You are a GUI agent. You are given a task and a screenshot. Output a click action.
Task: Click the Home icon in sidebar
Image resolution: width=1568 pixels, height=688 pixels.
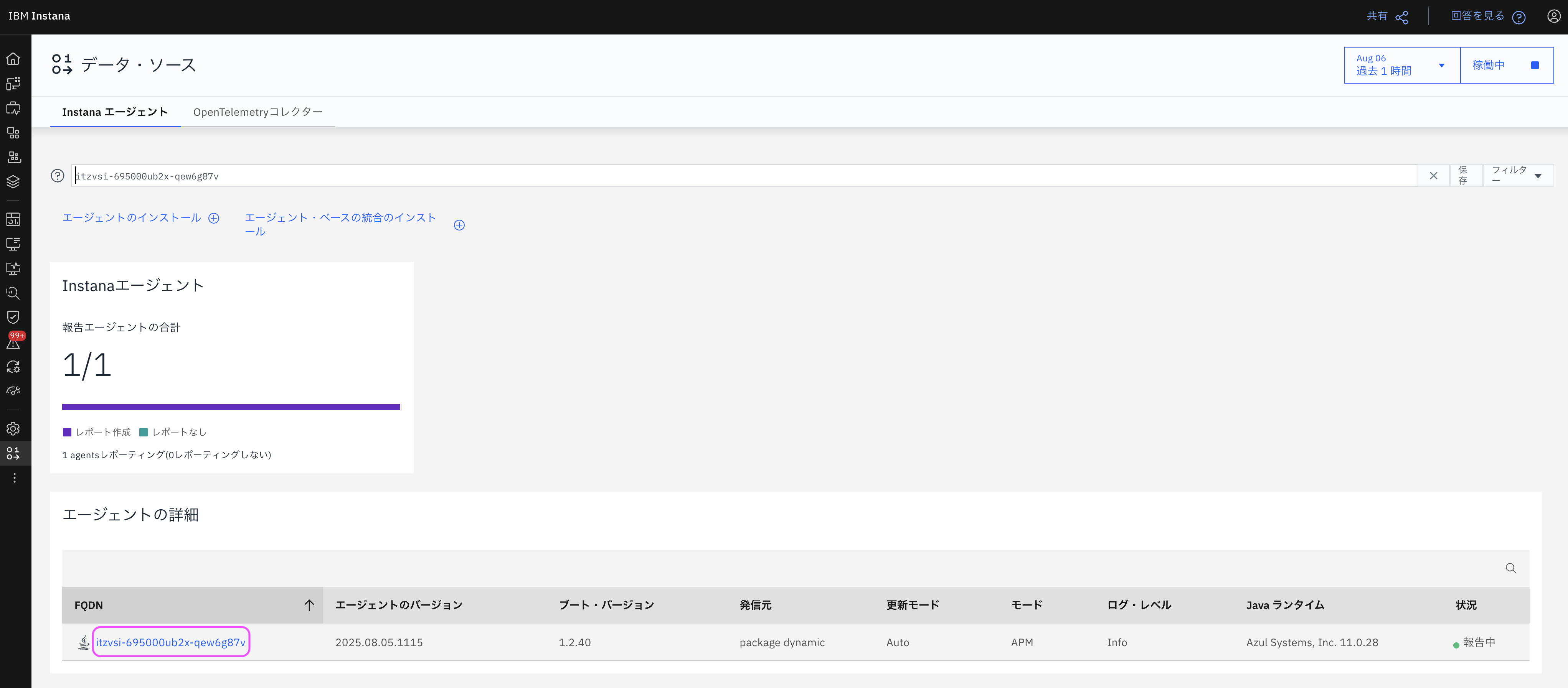pos(13,59)
